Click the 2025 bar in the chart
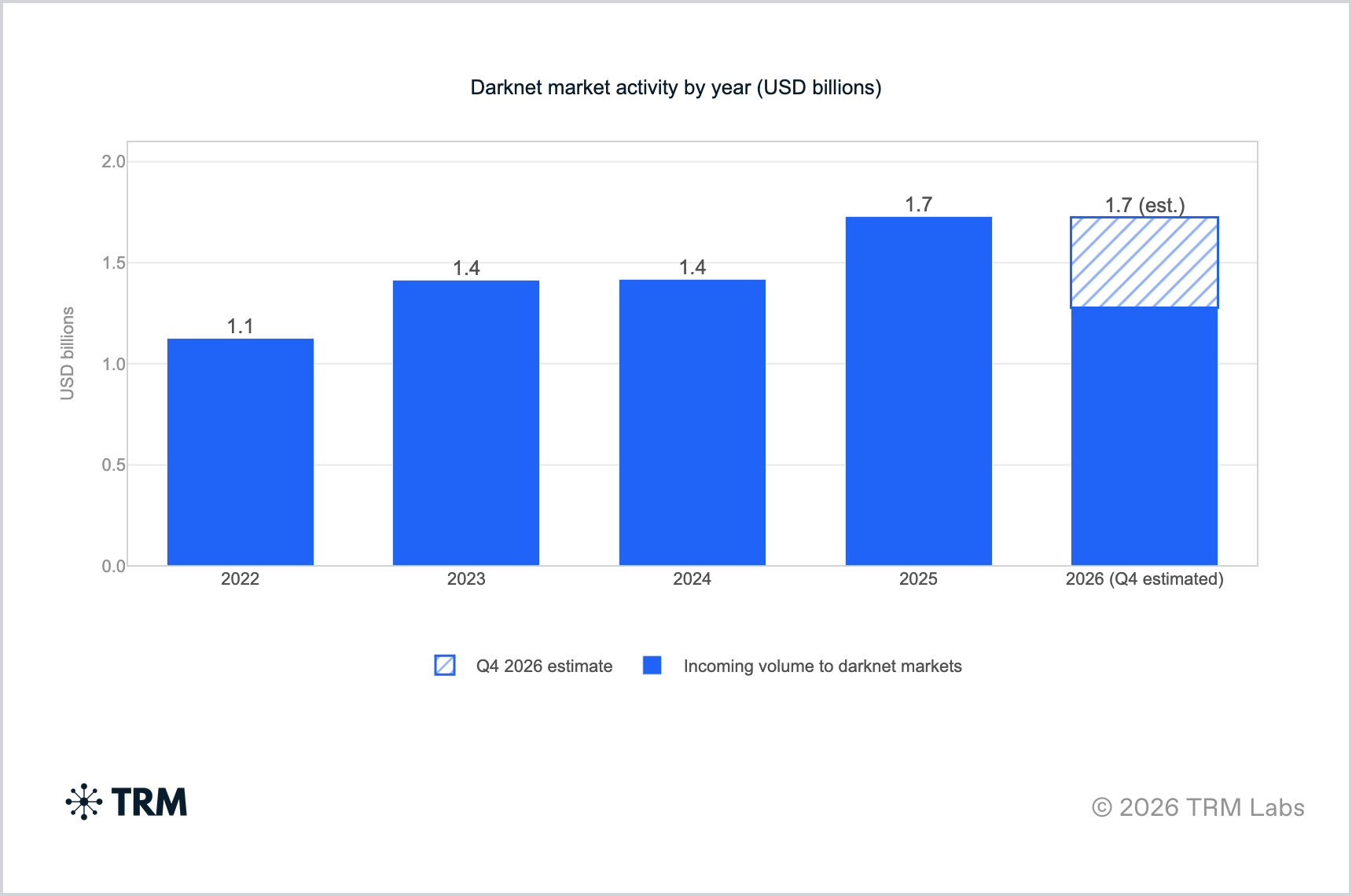This screenshot has width=1352, height=896. coord(918,391)
